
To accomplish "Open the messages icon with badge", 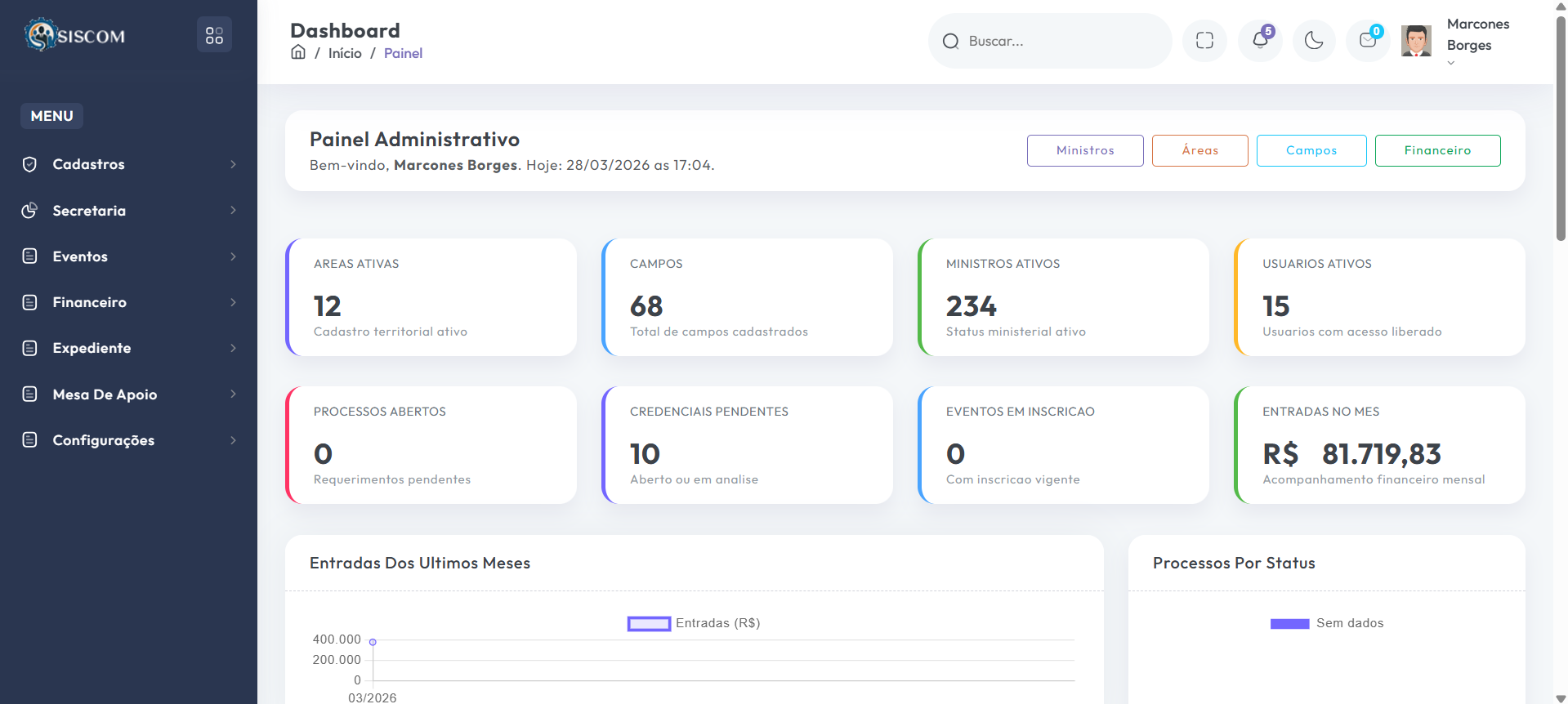I will 1368,41.
